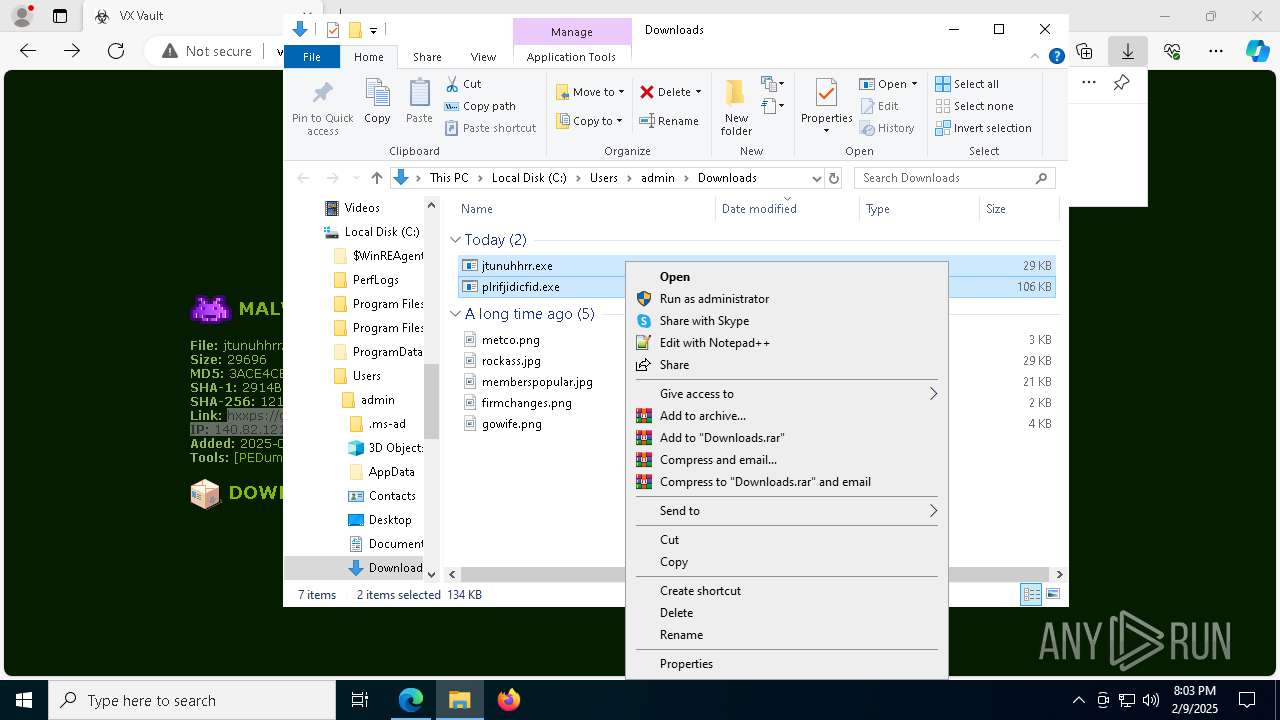1280x720 pixels.
Task: Expand the address bar history dropdown
Action: point(816,178)
